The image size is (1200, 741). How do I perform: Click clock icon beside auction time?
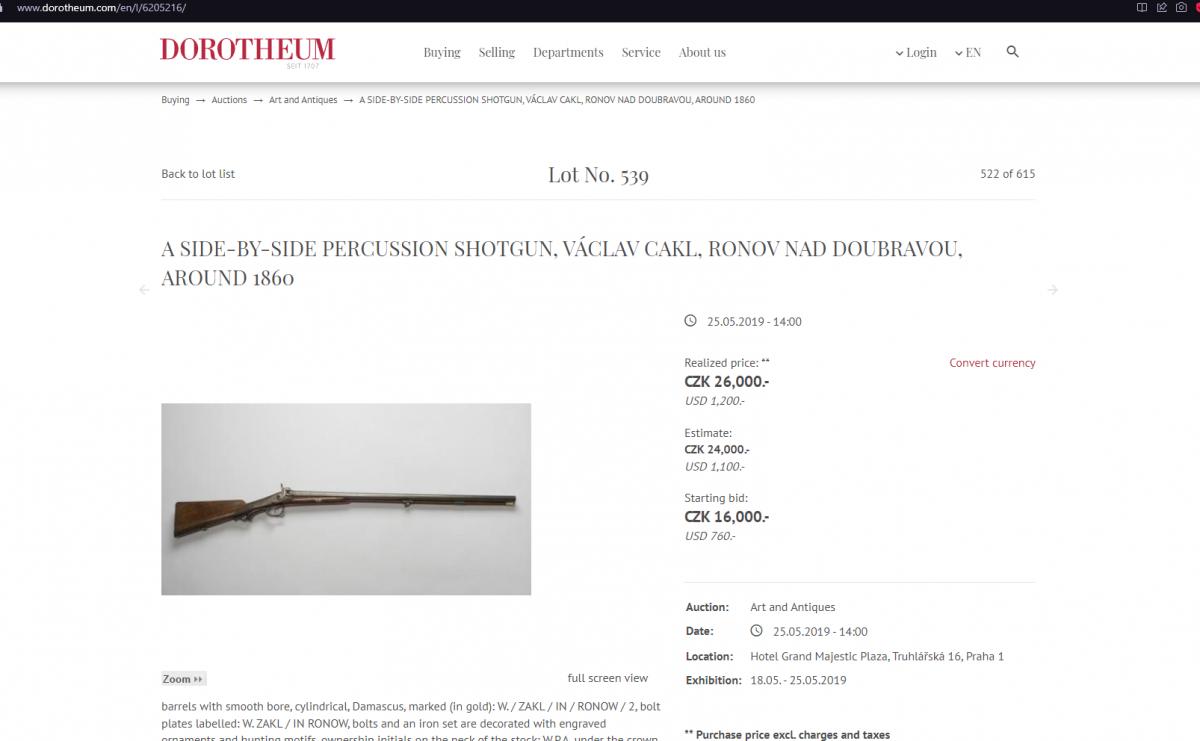click(x=690, y=321)
